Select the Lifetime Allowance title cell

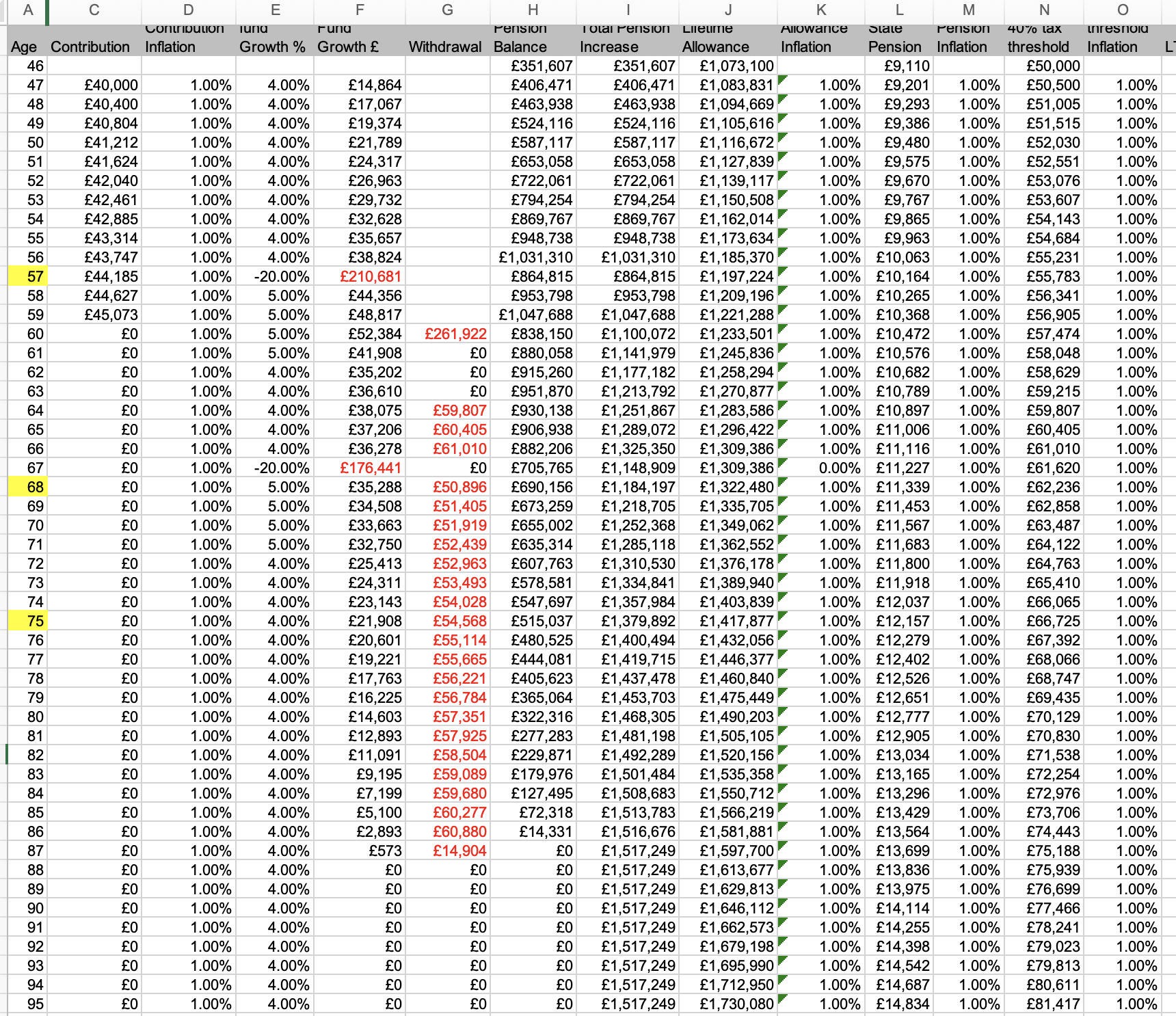click(727, 40)
